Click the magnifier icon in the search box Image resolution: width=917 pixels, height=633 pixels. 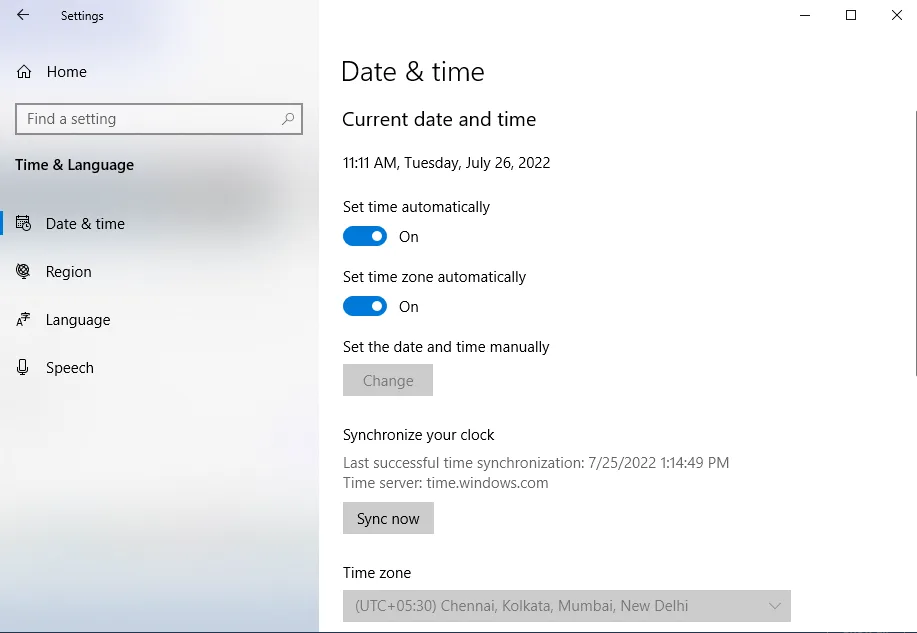pos(288,119)
